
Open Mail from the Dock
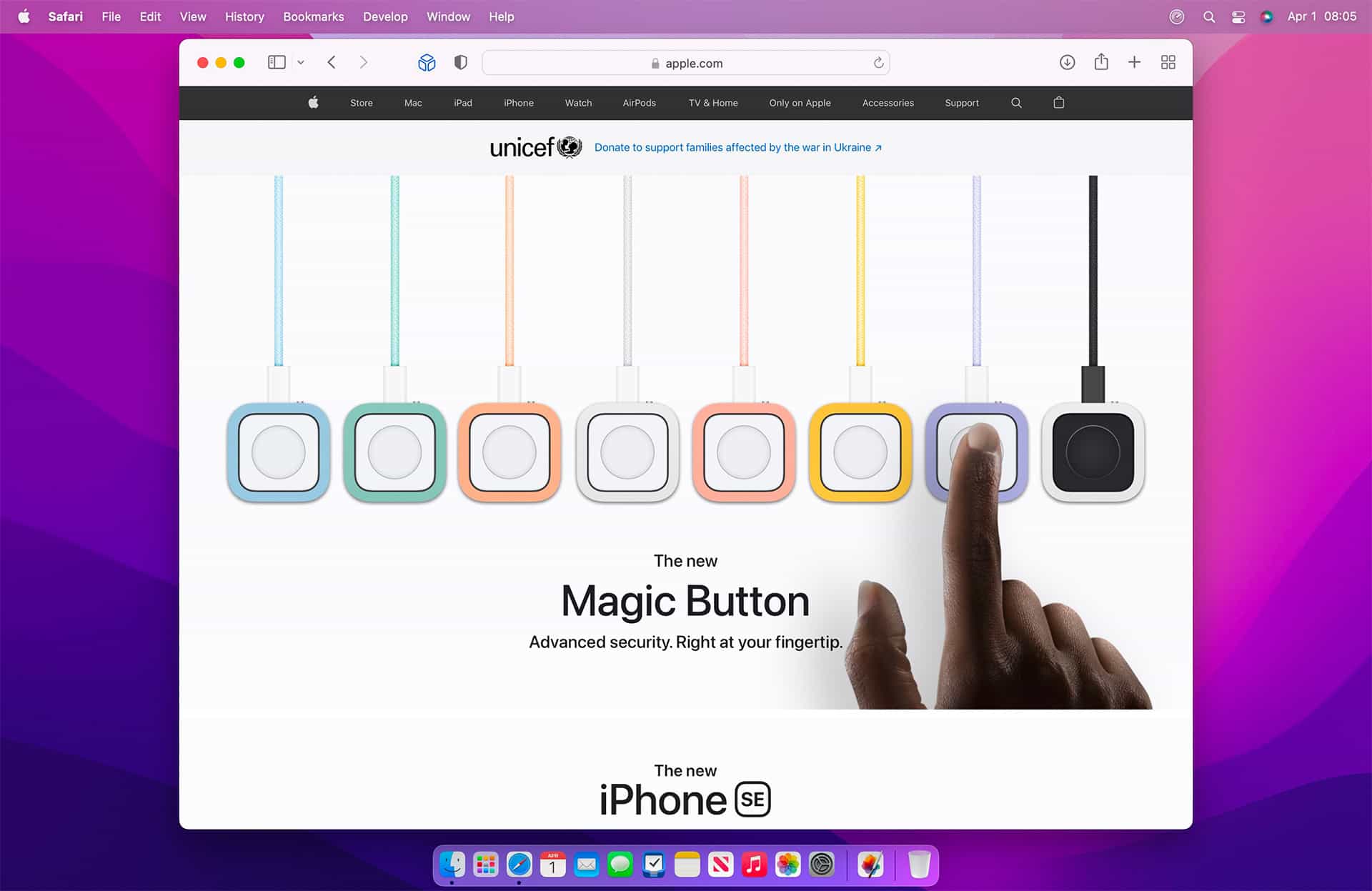coord(587,865)
